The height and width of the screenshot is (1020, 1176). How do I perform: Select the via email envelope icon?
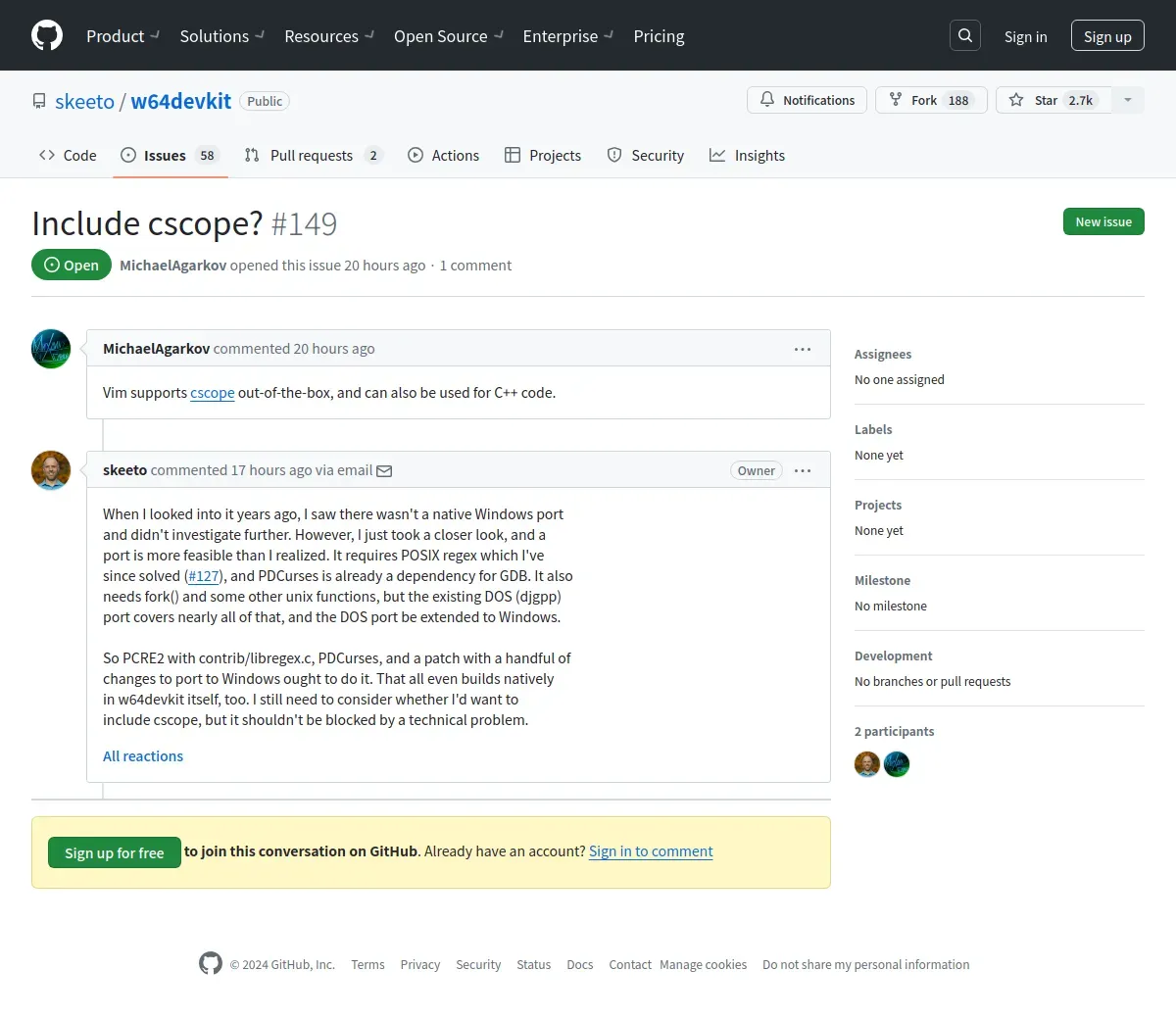pyautogui.click(x=384, y=470)
